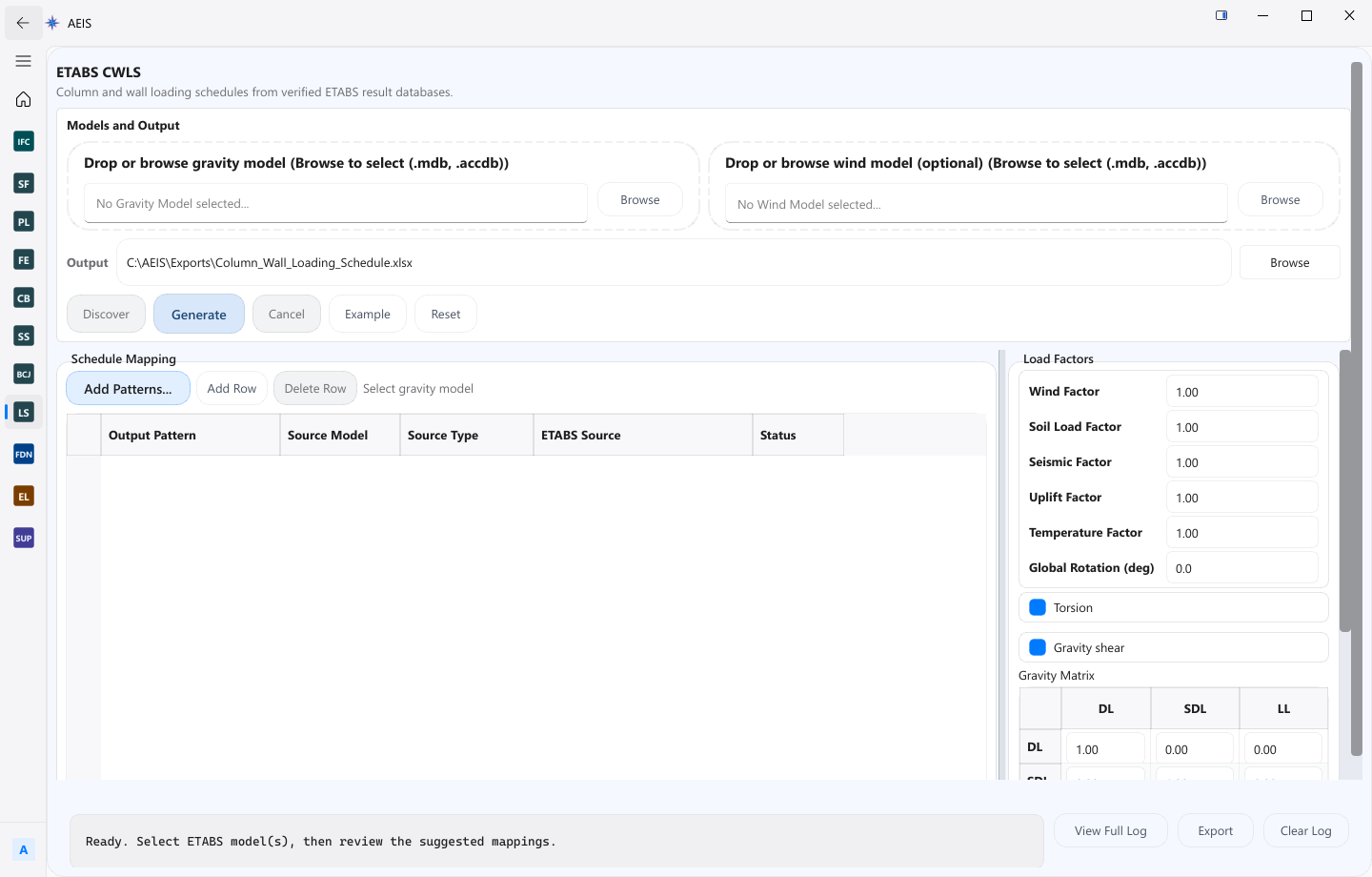Click the wind model path field
Viewport: 1372px width, 877px height.
pyautogui.click(x=976, y=203)
